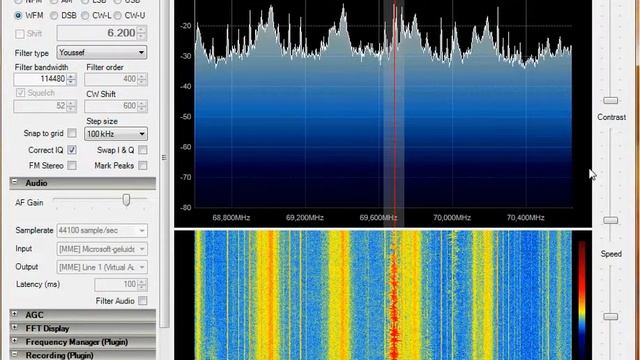Click the panel splitter grip handle

[164, 158]
